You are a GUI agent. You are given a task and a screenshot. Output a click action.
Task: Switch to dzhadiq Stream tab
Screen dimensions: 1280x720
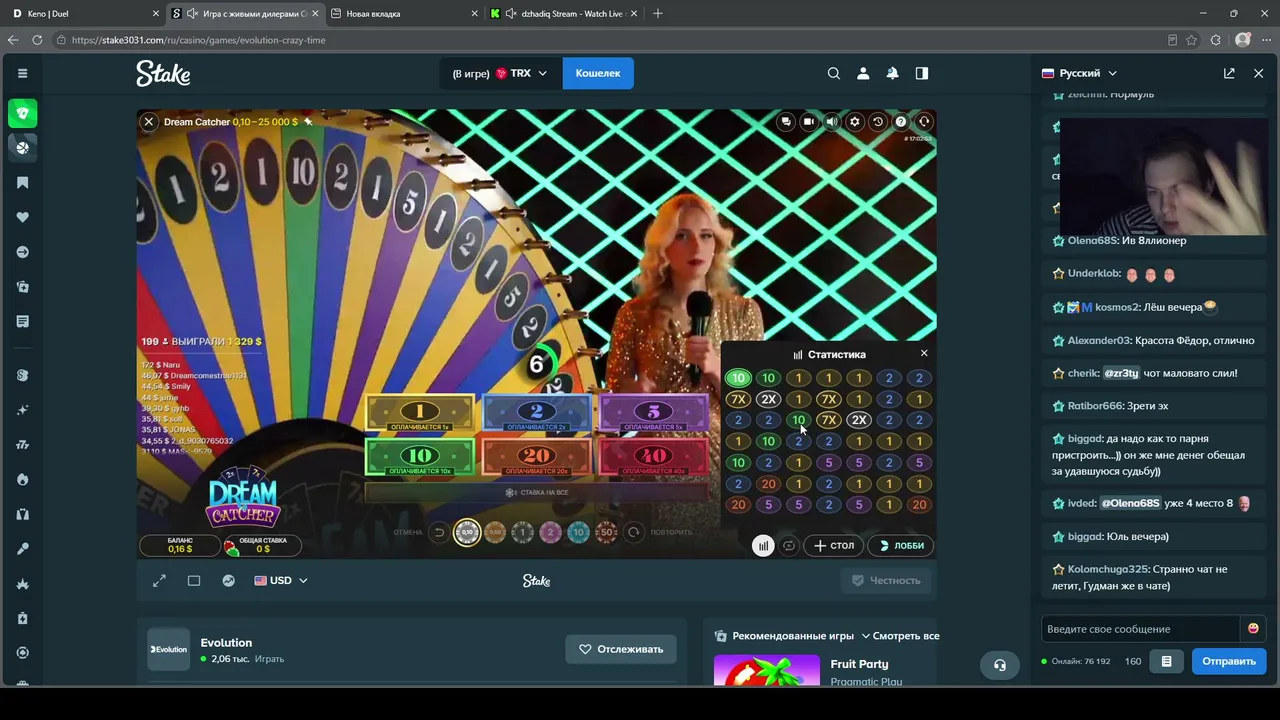(565, 14)
